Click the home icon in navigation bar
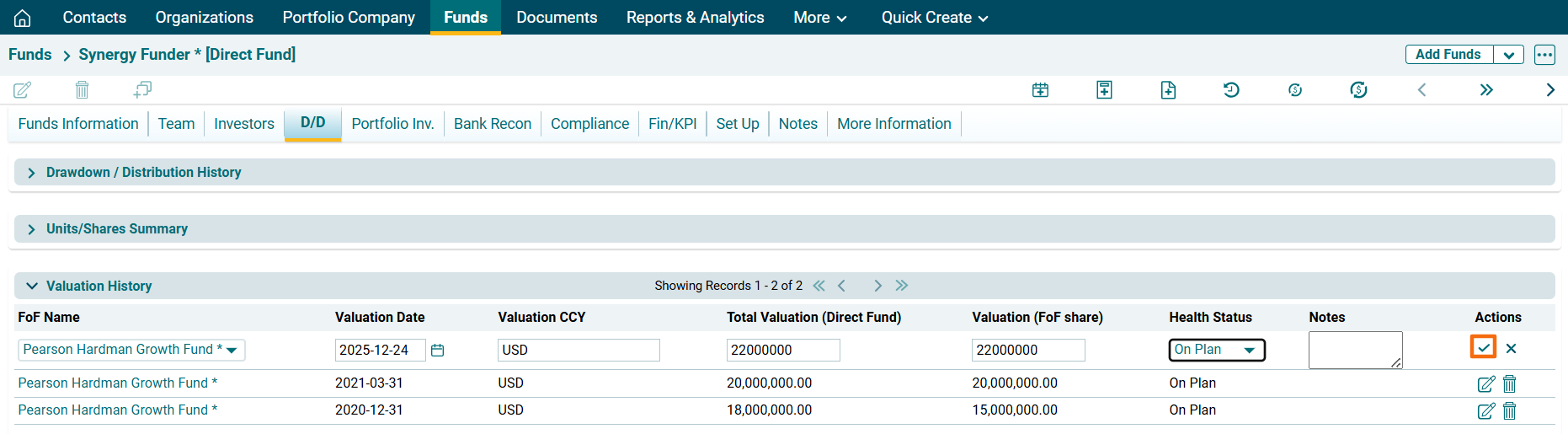 [23, 18]
